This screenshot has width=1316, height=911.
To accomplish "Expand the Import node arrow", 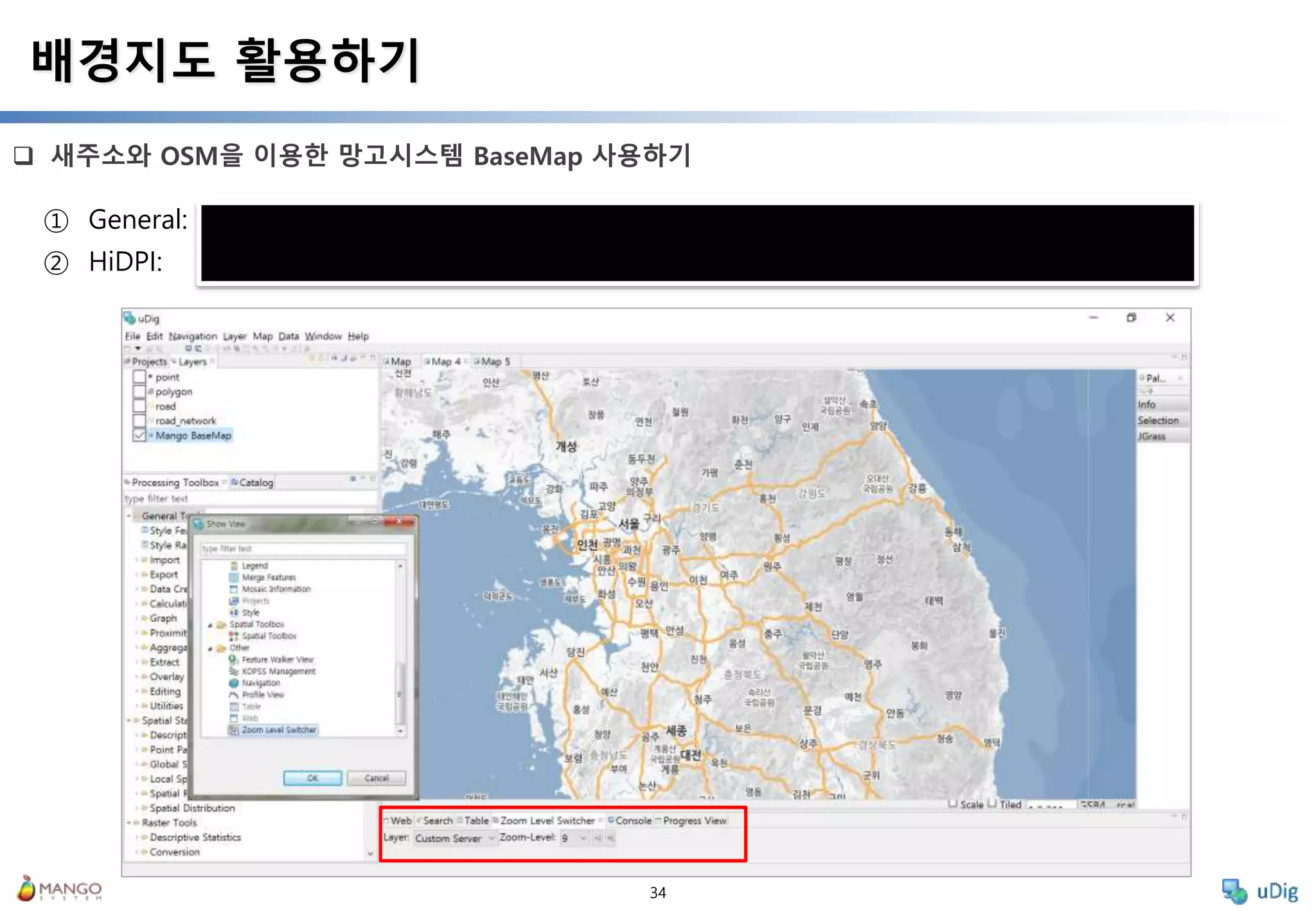I will pos(137,560).
